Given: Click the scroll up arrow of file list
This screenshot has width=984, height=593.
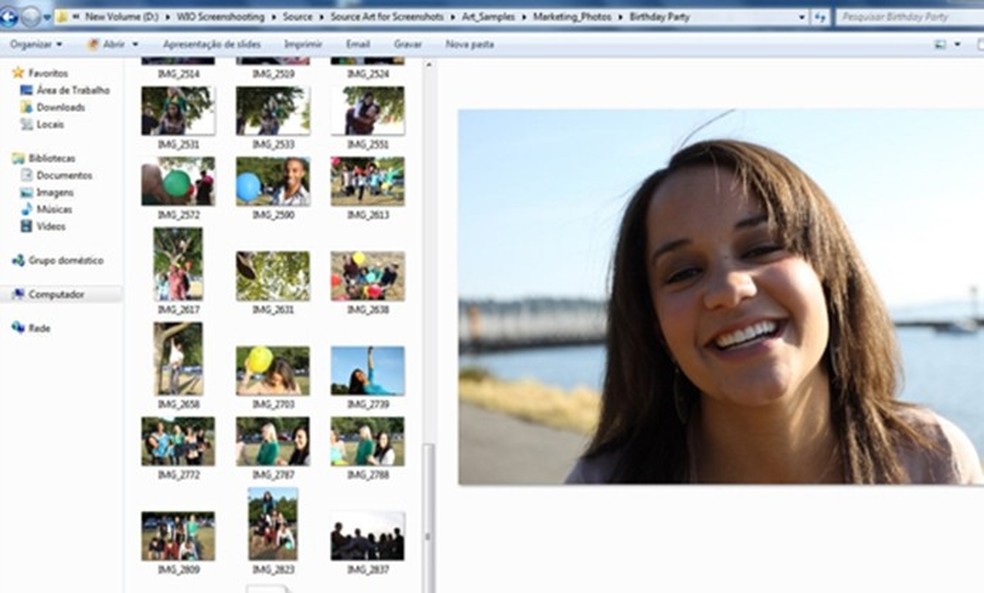Looking at the screenshot, I should point(429,65).
